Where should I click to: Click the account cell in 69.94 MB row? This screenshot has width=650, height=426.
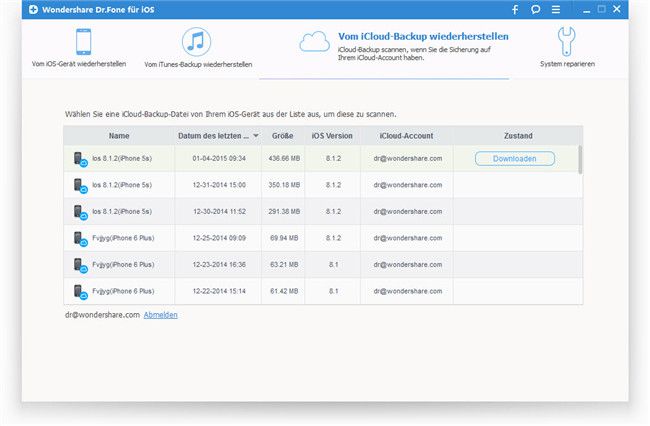[407, 238]
